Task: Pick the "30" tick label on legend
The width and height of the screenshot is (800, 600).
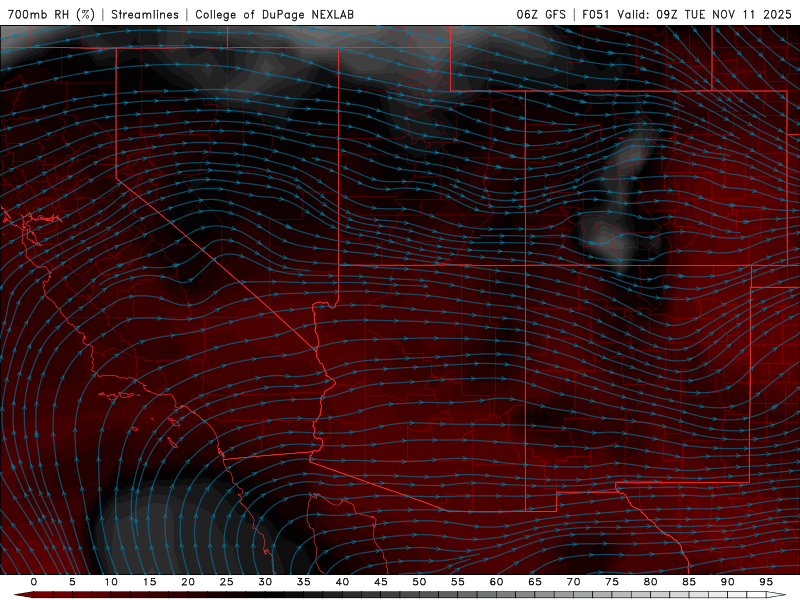Action: pos(265,582)
